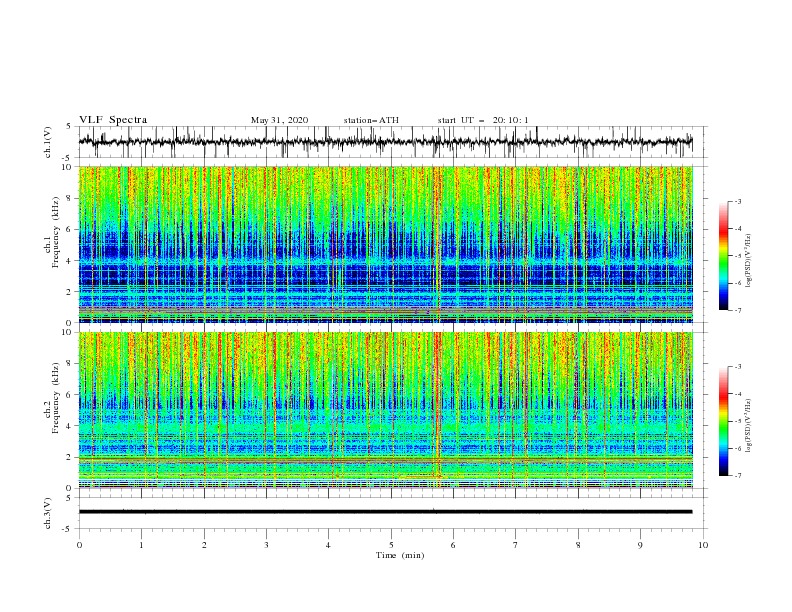This screenshot has height=612, width=792.
Task: Click the "station=ATH" header label
Action: click(x=371, y=120)
